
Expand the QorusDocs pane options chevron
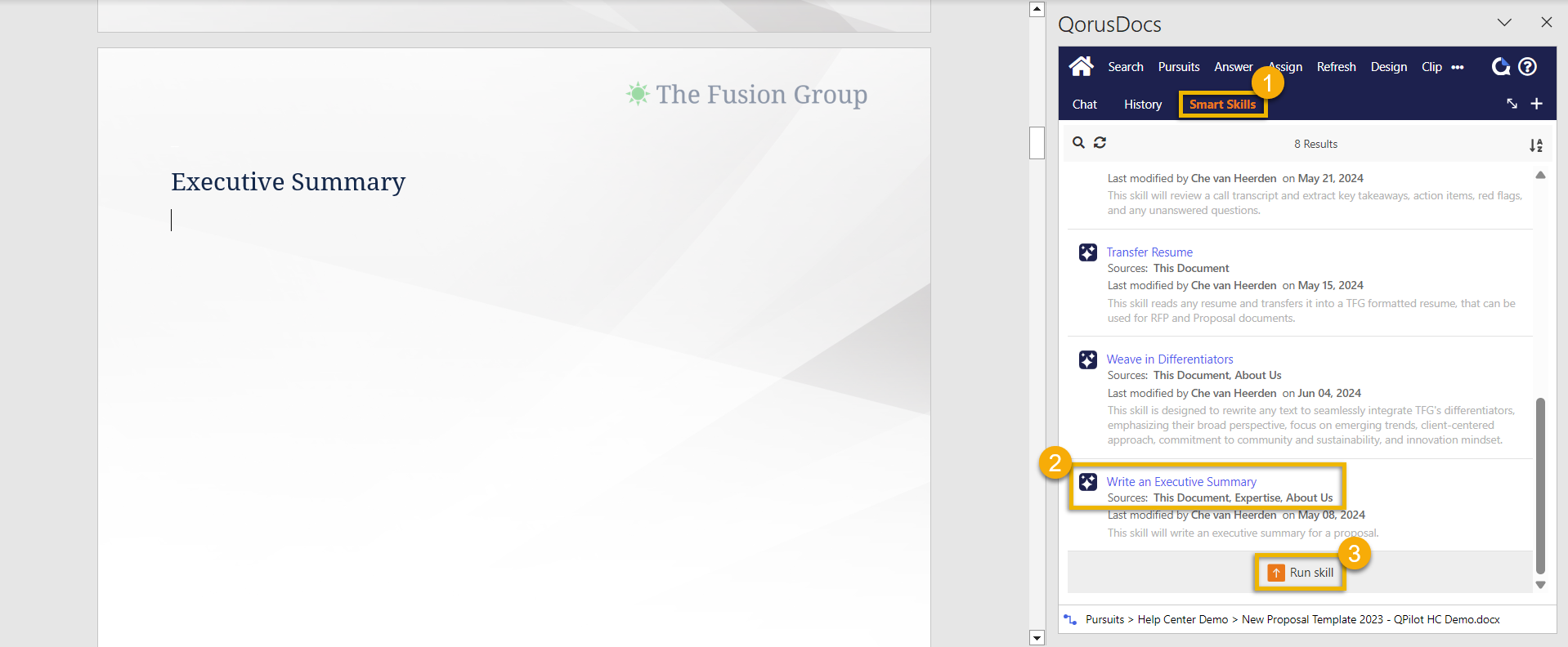pyautogui.click(x=1504, y=23)
